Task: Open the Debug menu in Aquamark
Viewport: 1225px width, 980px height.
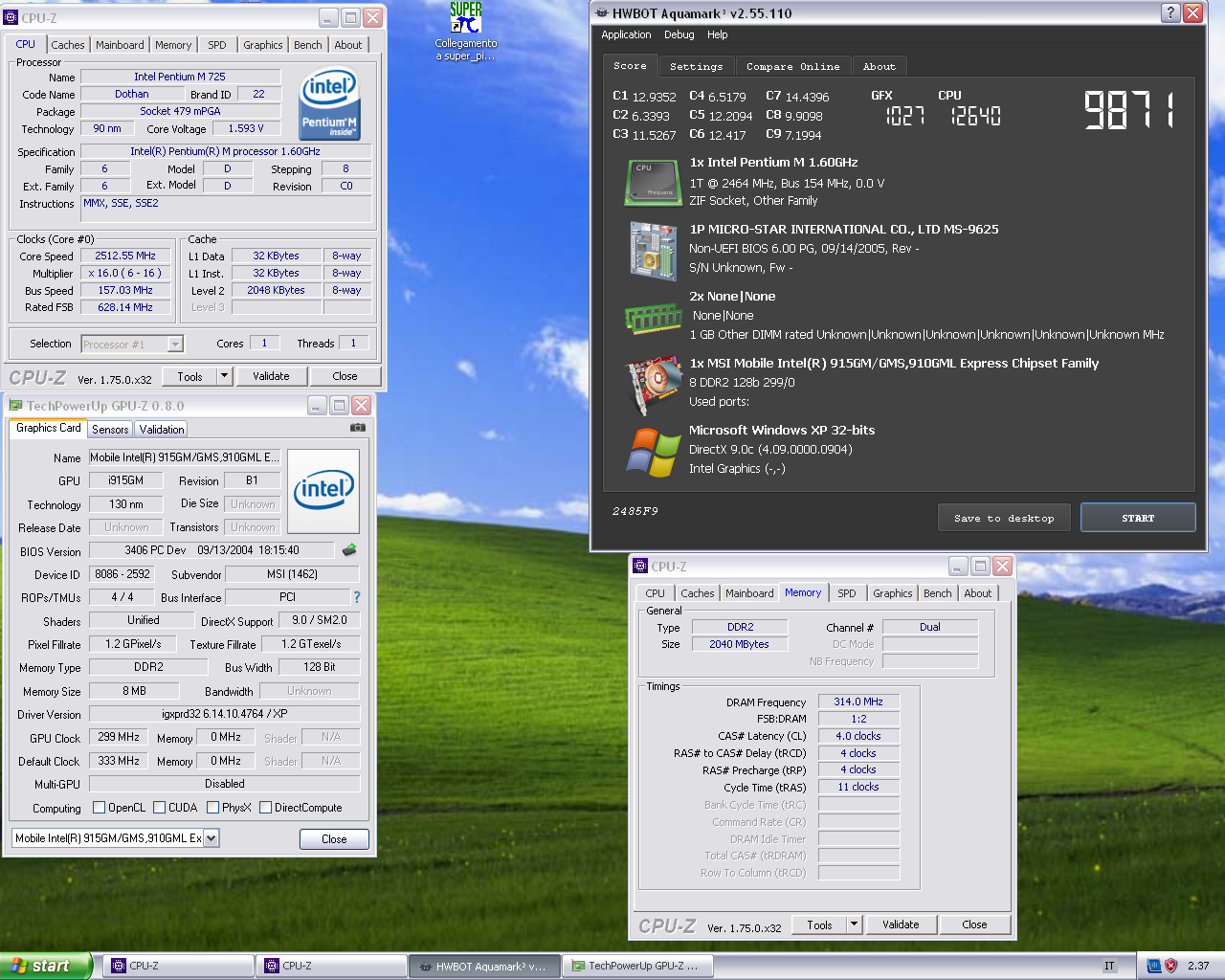Action: coord(679,34)
